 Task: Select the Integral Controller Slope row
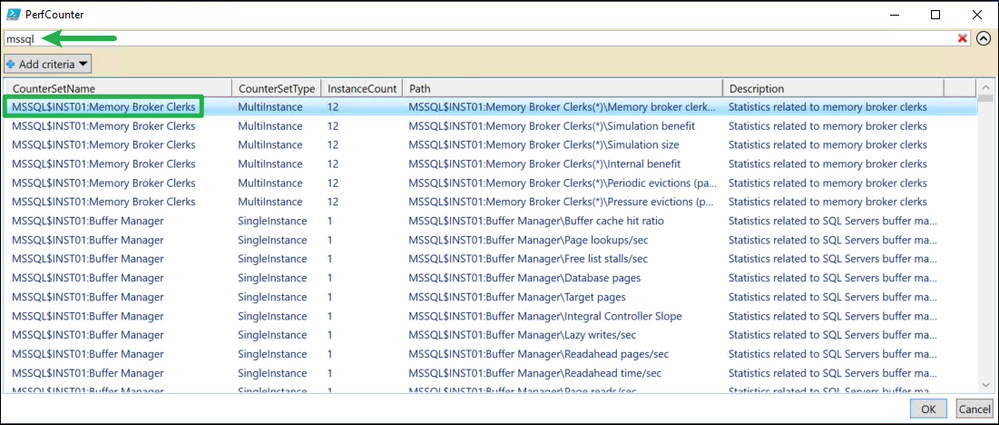coord(491,316)
